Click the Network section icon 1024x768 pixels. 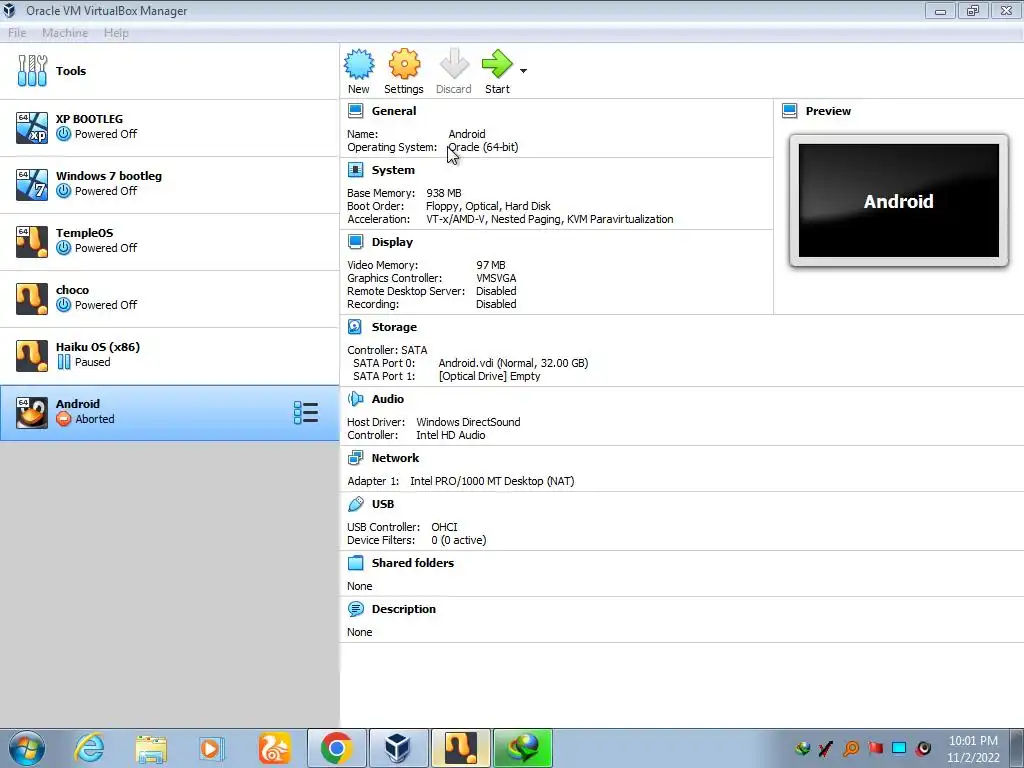tap(355, 458)
